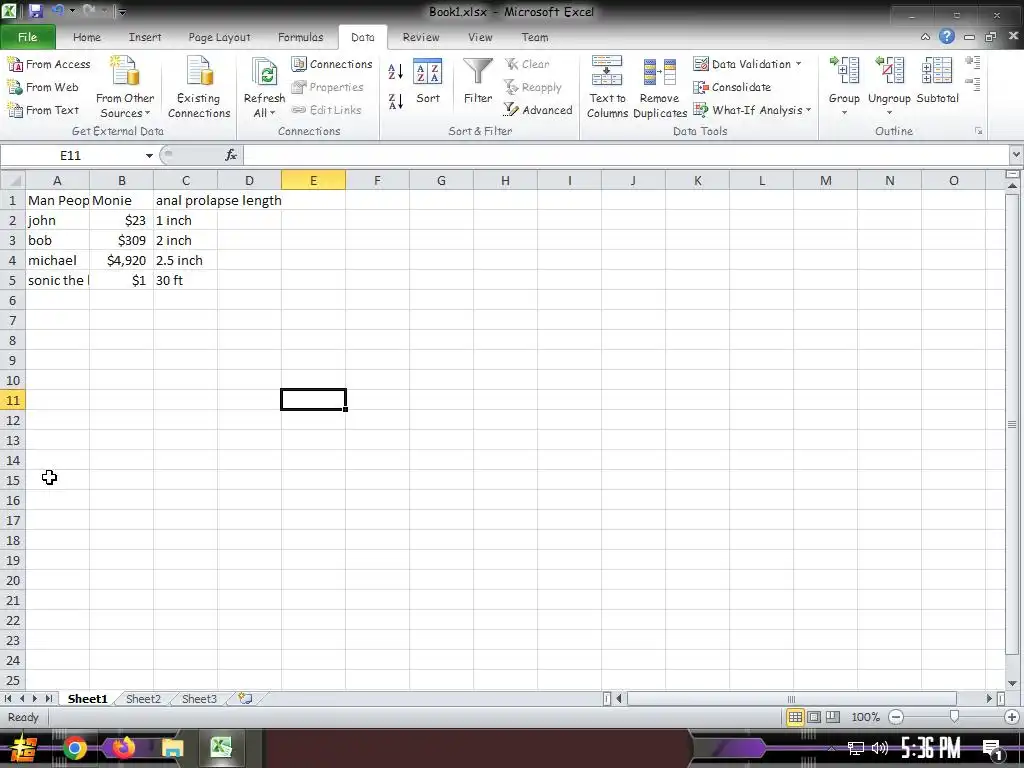Import data From Text

click(x=42, y=110)
